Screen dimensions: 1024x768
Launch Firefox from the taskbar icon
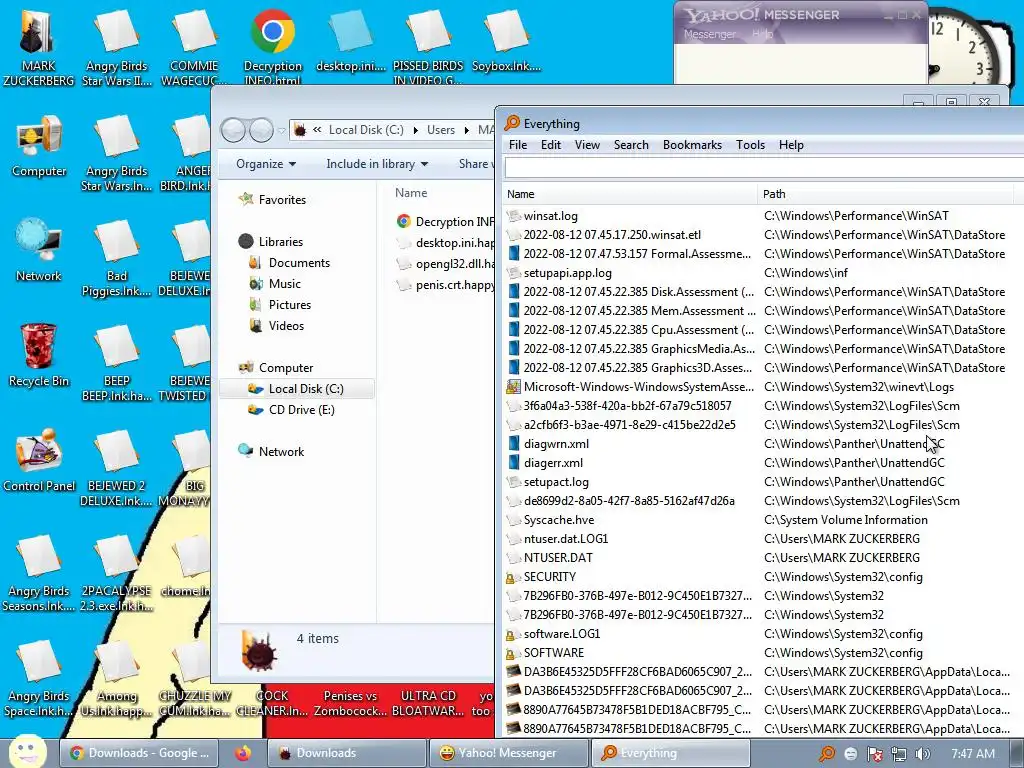coord(243,753)
